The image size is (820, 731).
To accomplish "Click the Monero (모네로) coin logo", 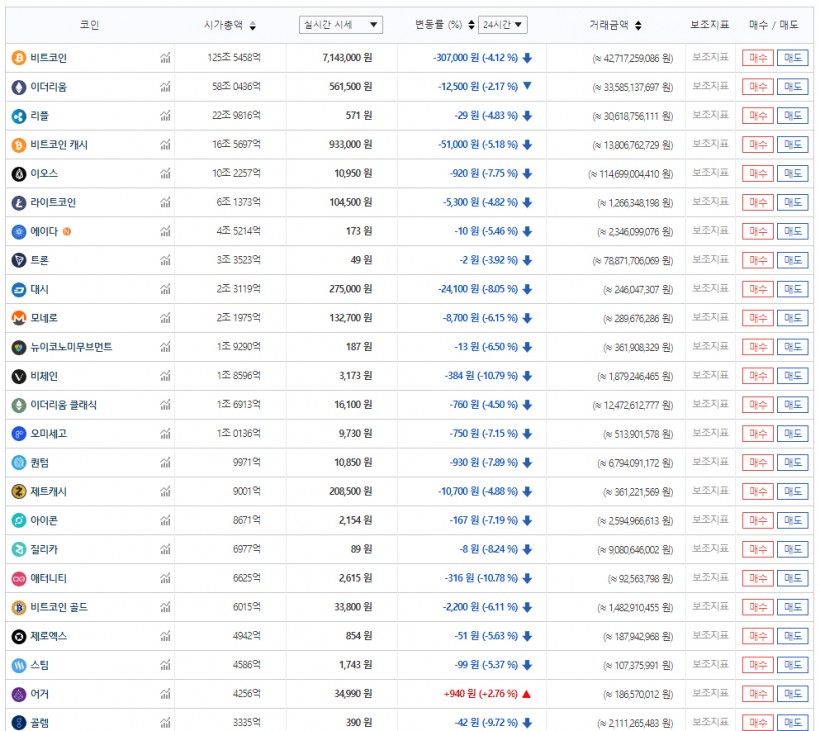I will (x=19, y=318).
